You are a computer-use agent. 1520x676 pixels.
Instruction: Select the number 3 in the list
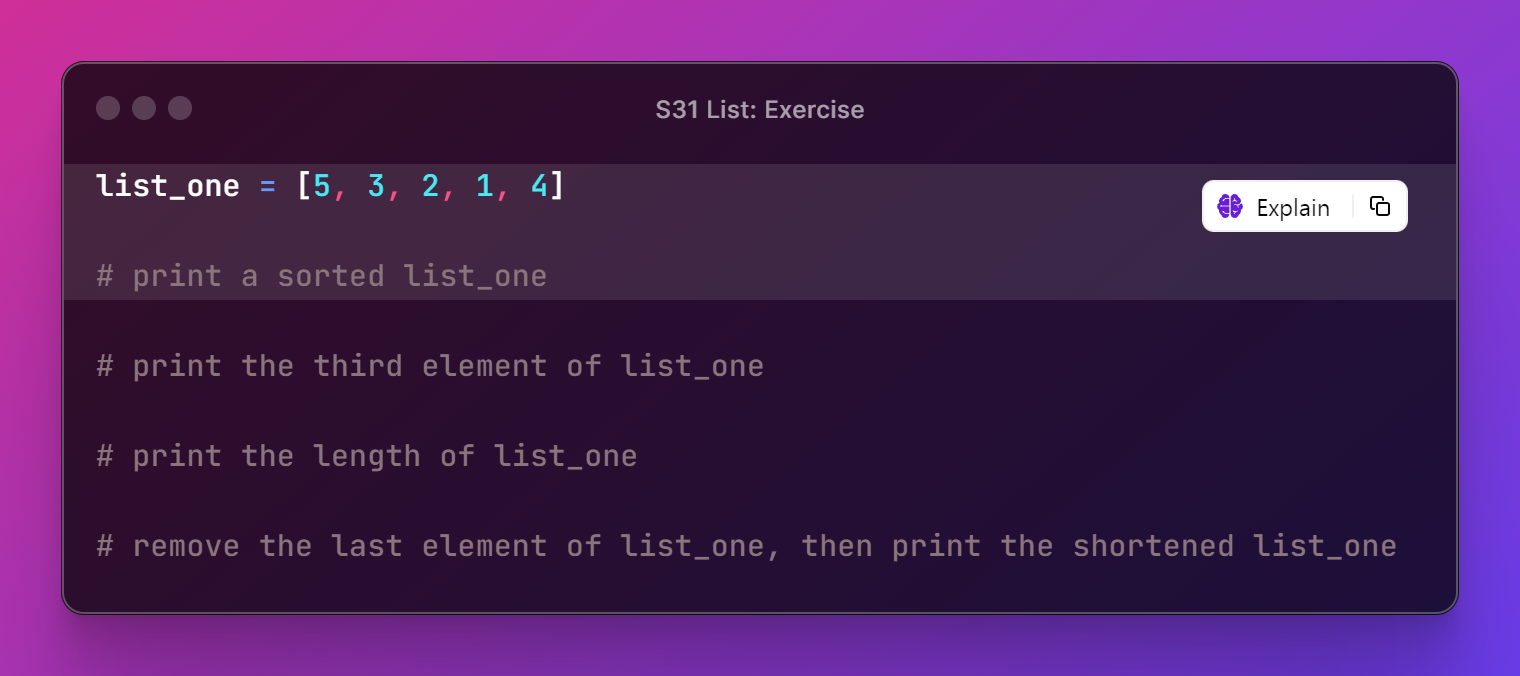(376, 186)
